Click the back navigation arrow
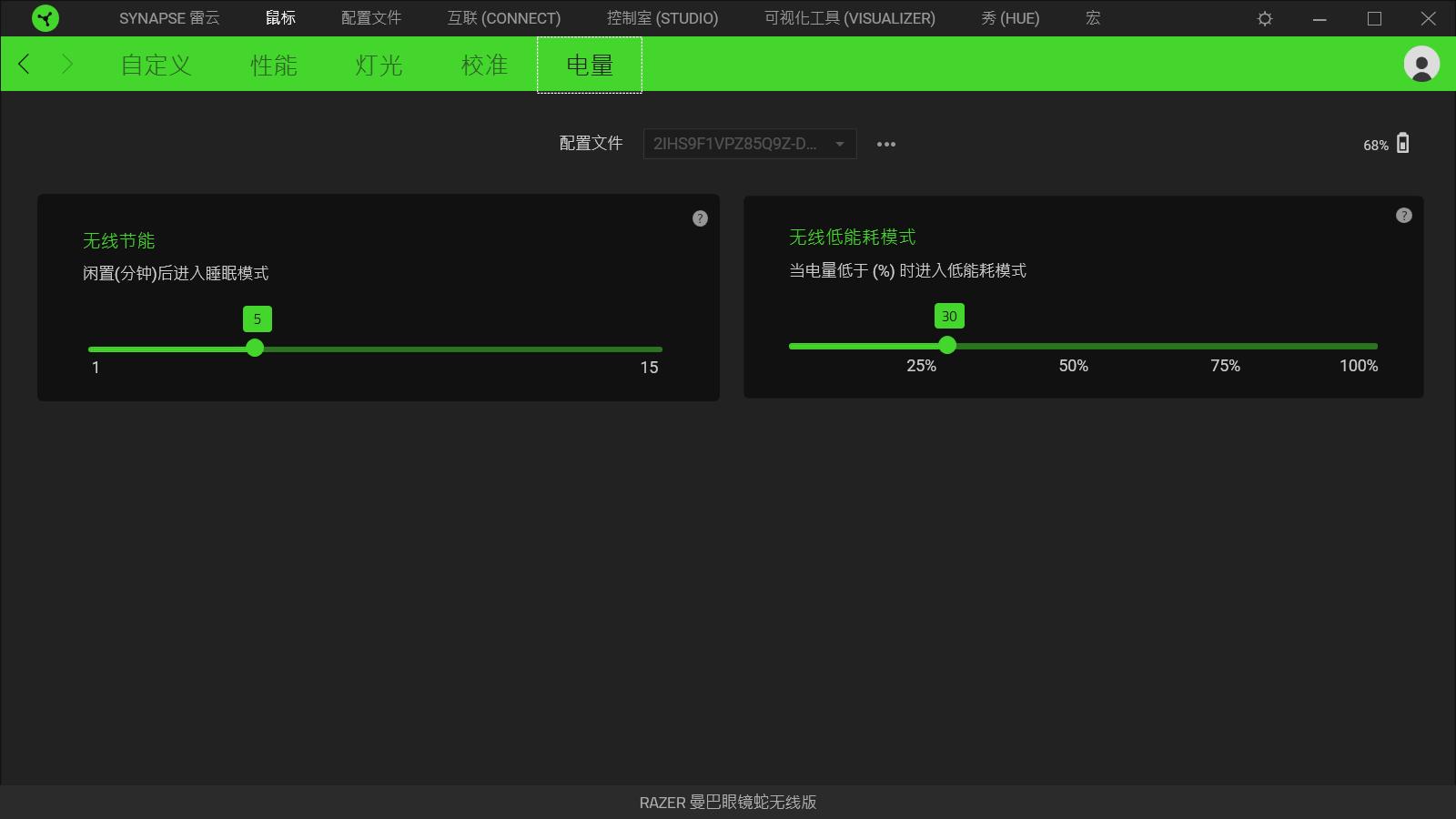 pyautogui.click(x=24, y=64)
